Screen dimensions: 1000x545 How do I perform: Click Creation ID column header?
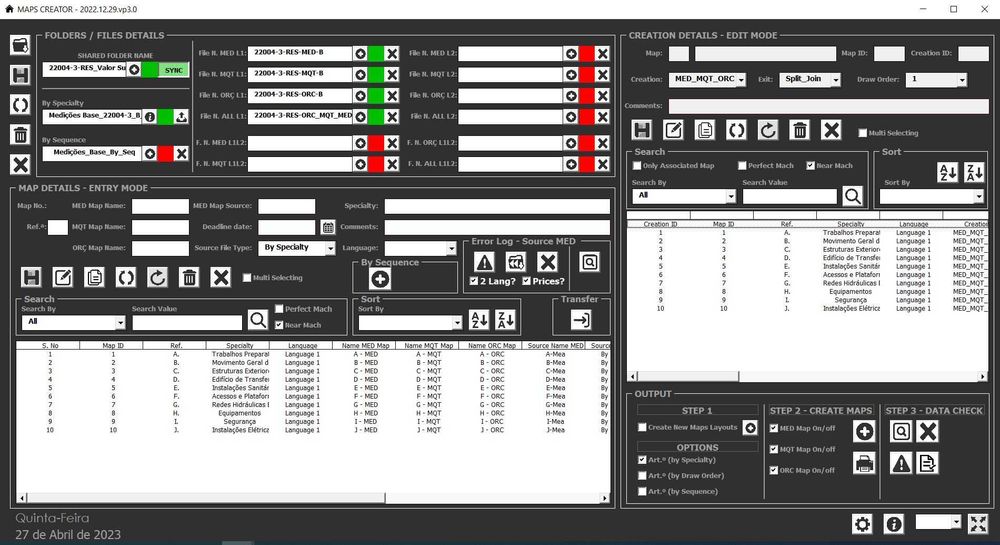(660, 224)
